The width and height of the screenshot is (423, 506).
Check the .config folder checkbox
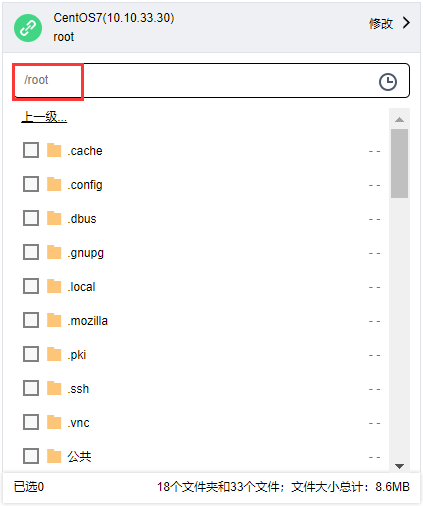coord(31,184)
